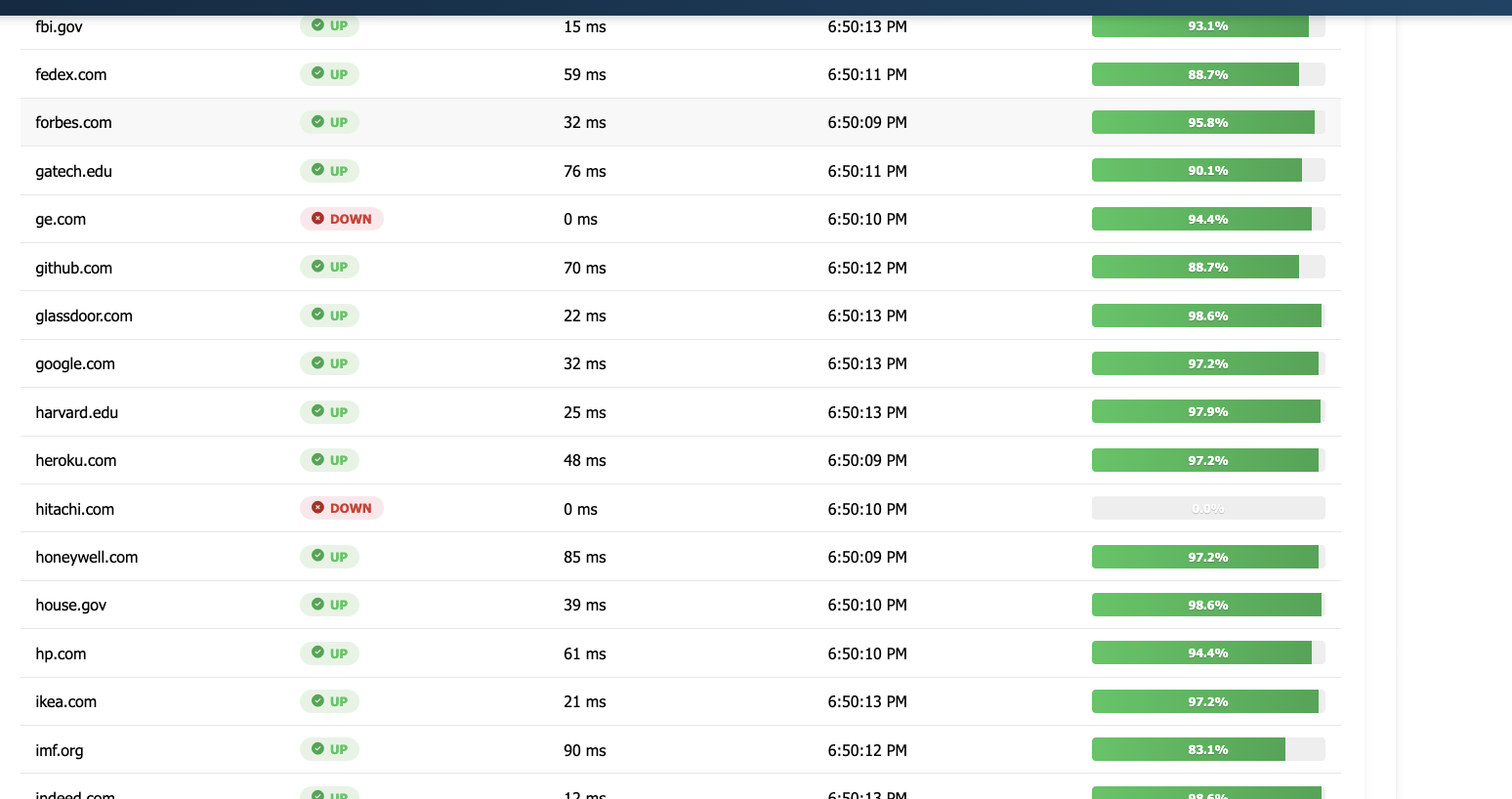Click the 90 ms response time for imf.org
Image resolution: width=1512 pixels, height=799 pixels.
(x=584, y=750)
